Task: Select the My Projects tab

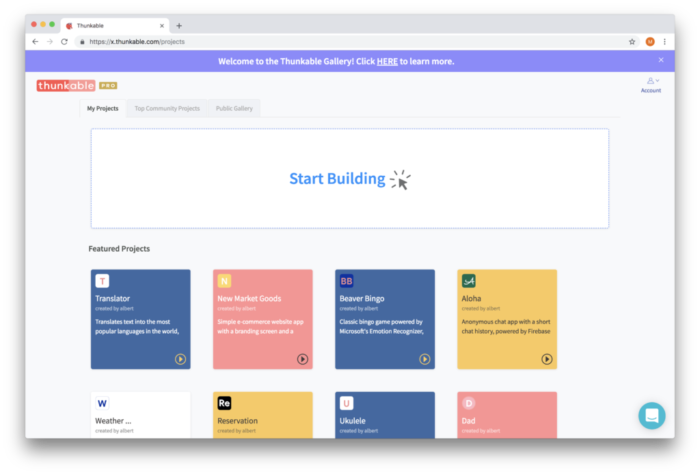Action: pos(103,108)
